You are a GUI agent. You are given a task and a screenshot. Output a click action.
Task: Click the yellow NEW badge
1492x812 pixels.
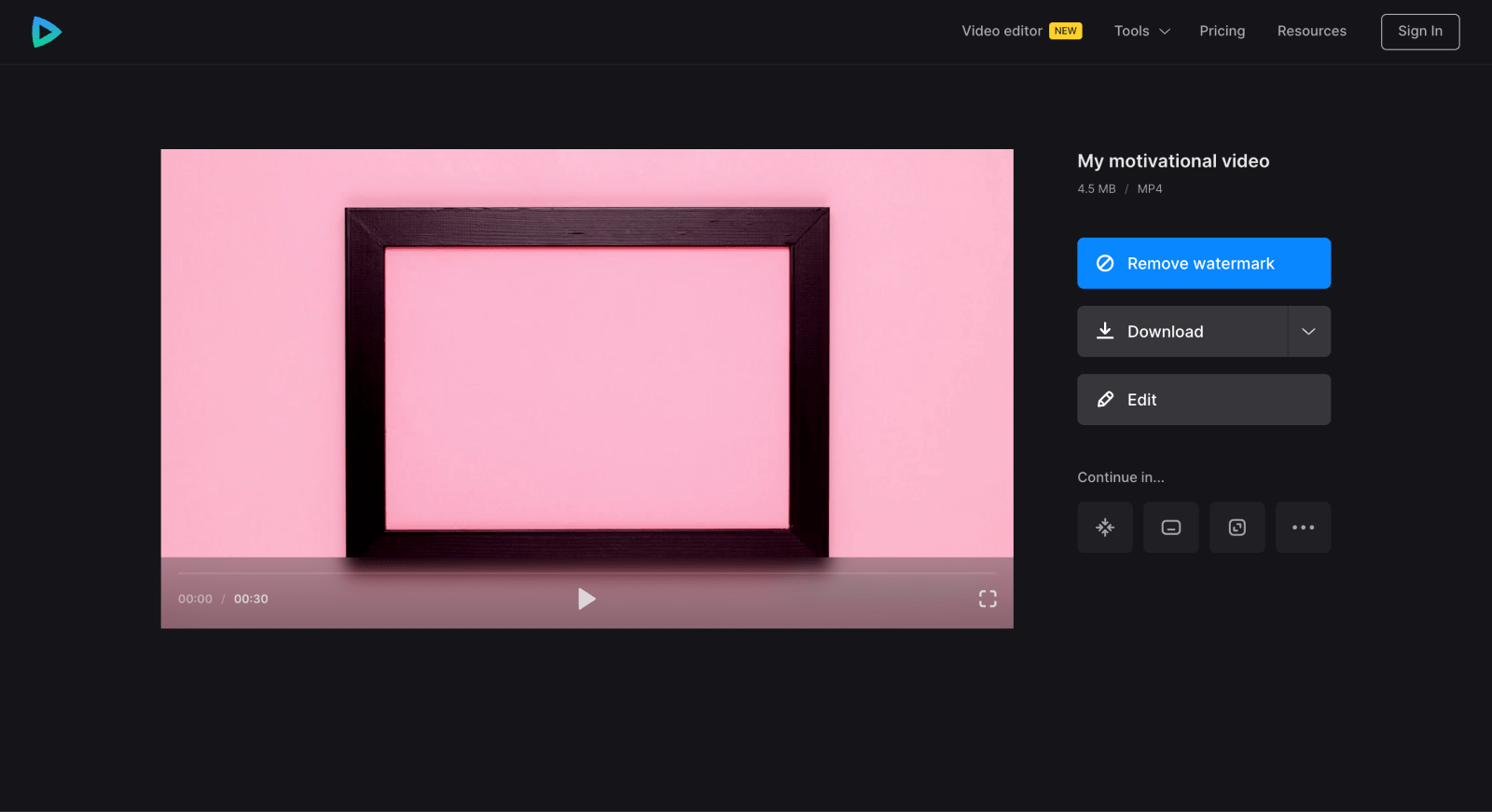click(1066, 31)
